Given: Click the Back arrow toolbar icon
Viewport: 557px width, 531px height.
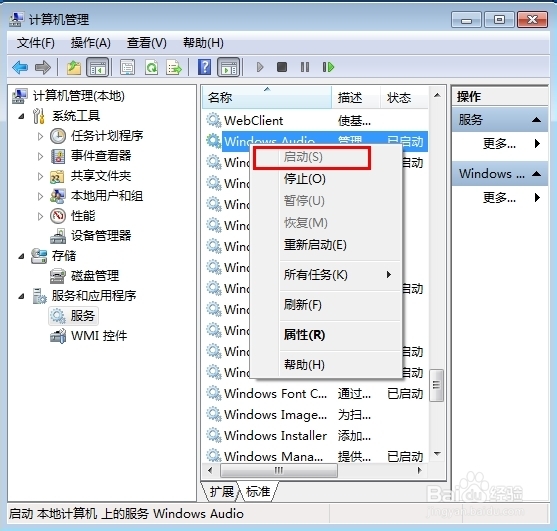Looking at the screenshot, I should [x=20, y=67].
